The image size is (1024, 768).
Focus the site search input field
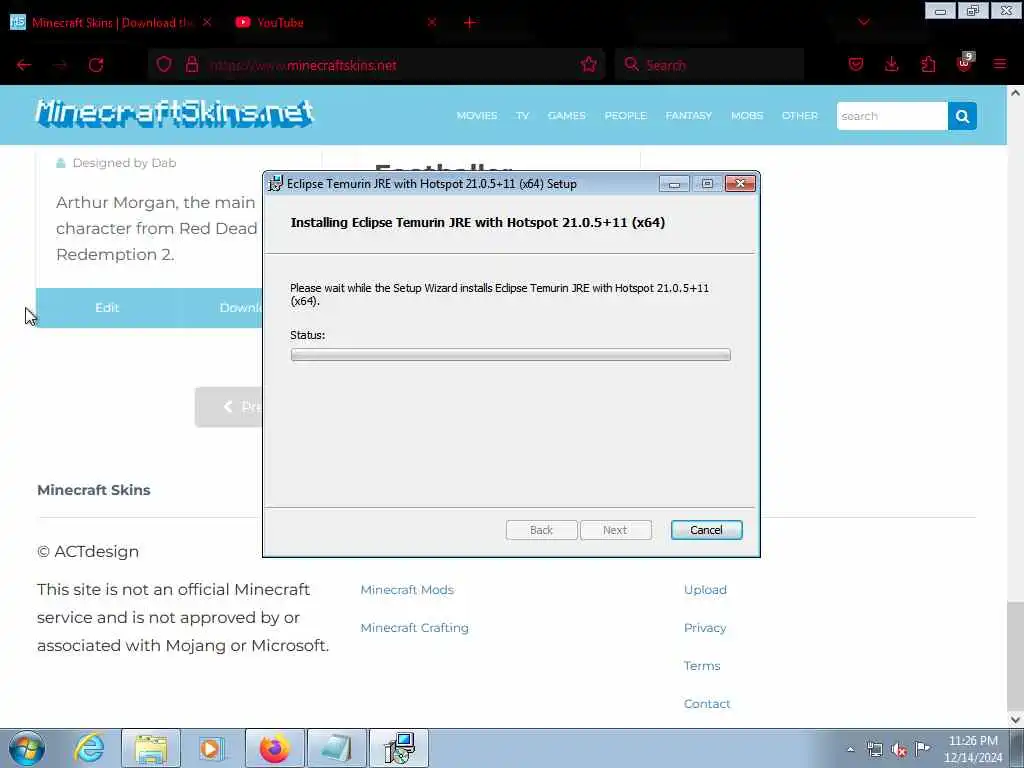click(892, 116)
